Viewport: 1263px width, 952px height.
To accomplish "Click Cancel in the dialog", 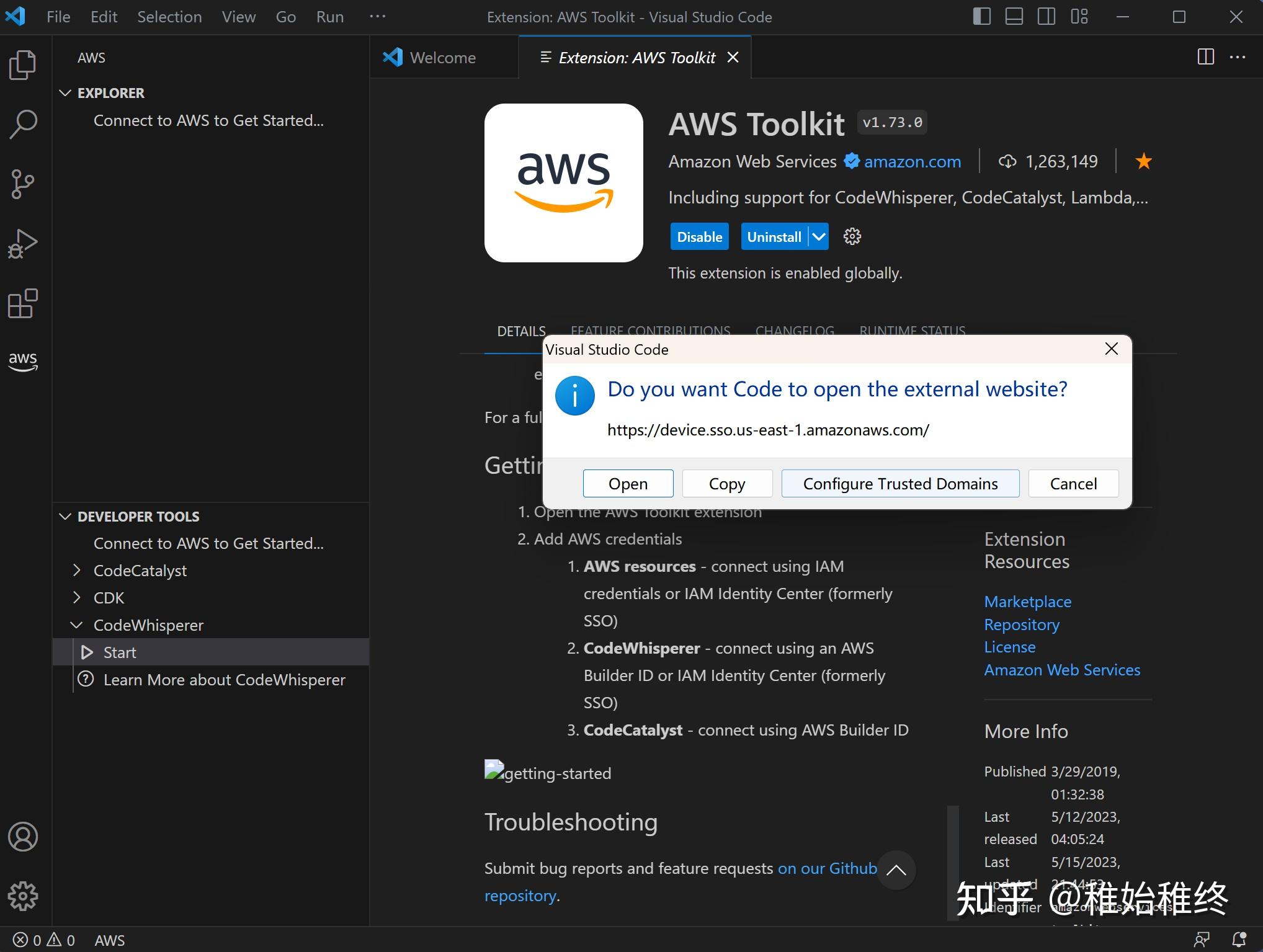I will [1073, 483].
